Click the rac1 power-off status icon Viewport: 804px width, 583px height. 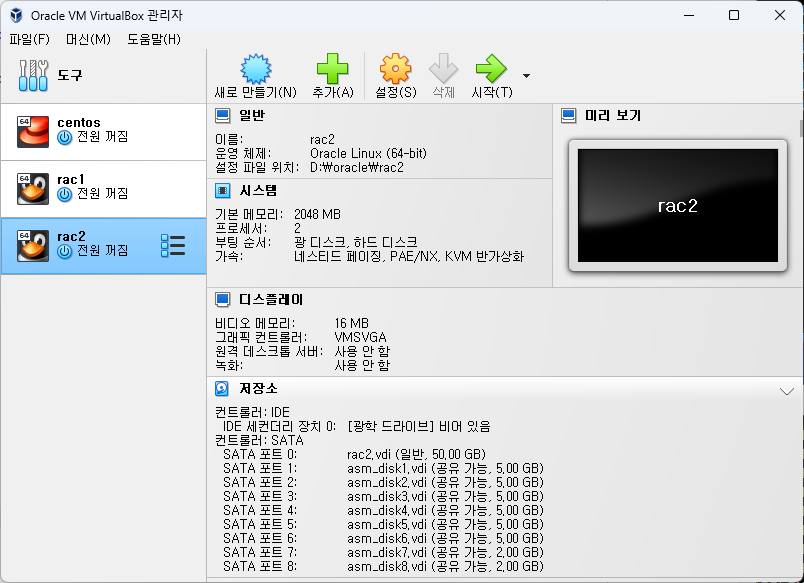[x=64, y=194]
